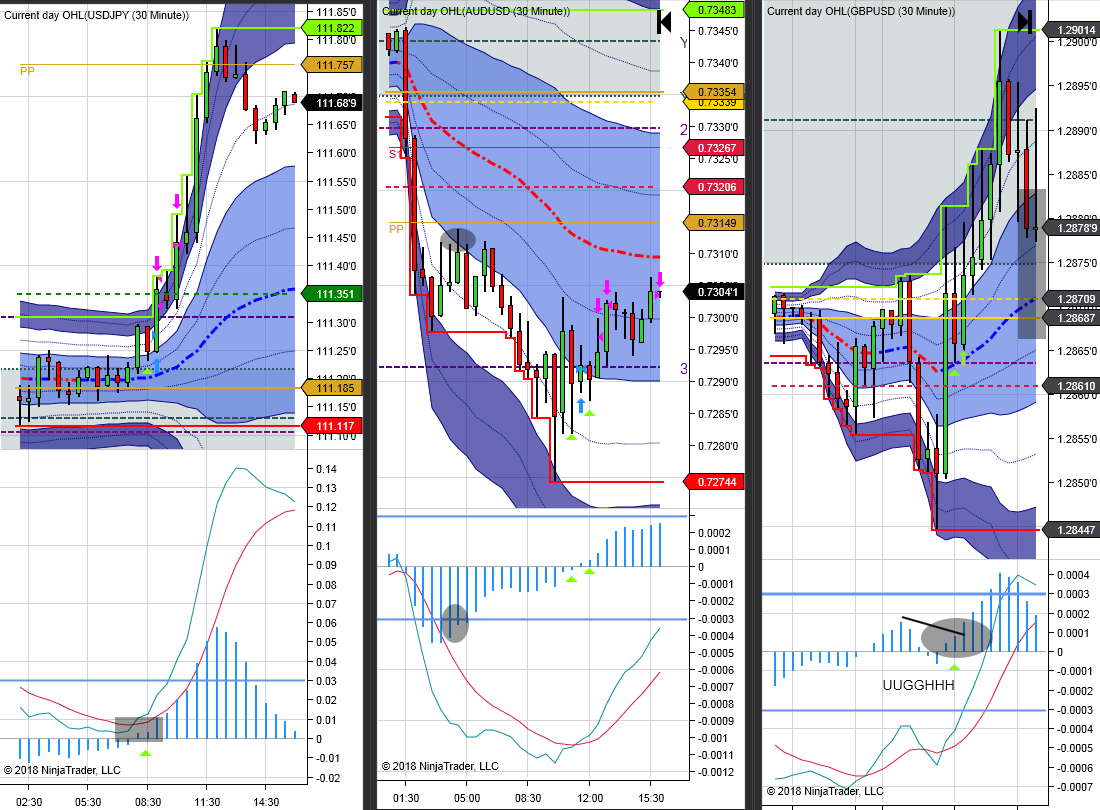
Task: Click grey 1.28709 price marker
Action: tap(1071, 299)
